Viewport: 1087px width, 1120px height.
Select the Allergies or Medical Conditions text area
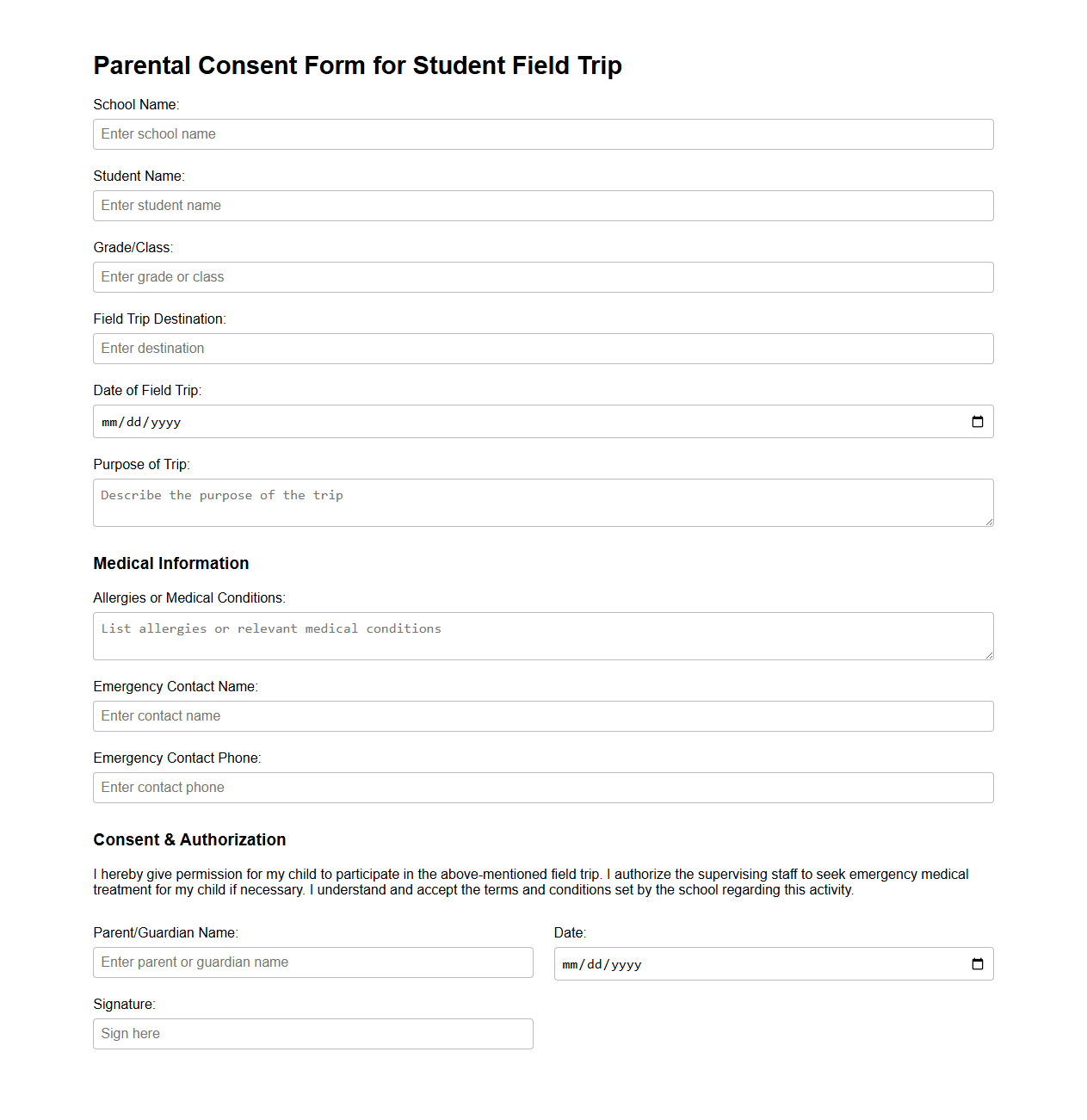[x=542, y=635]
